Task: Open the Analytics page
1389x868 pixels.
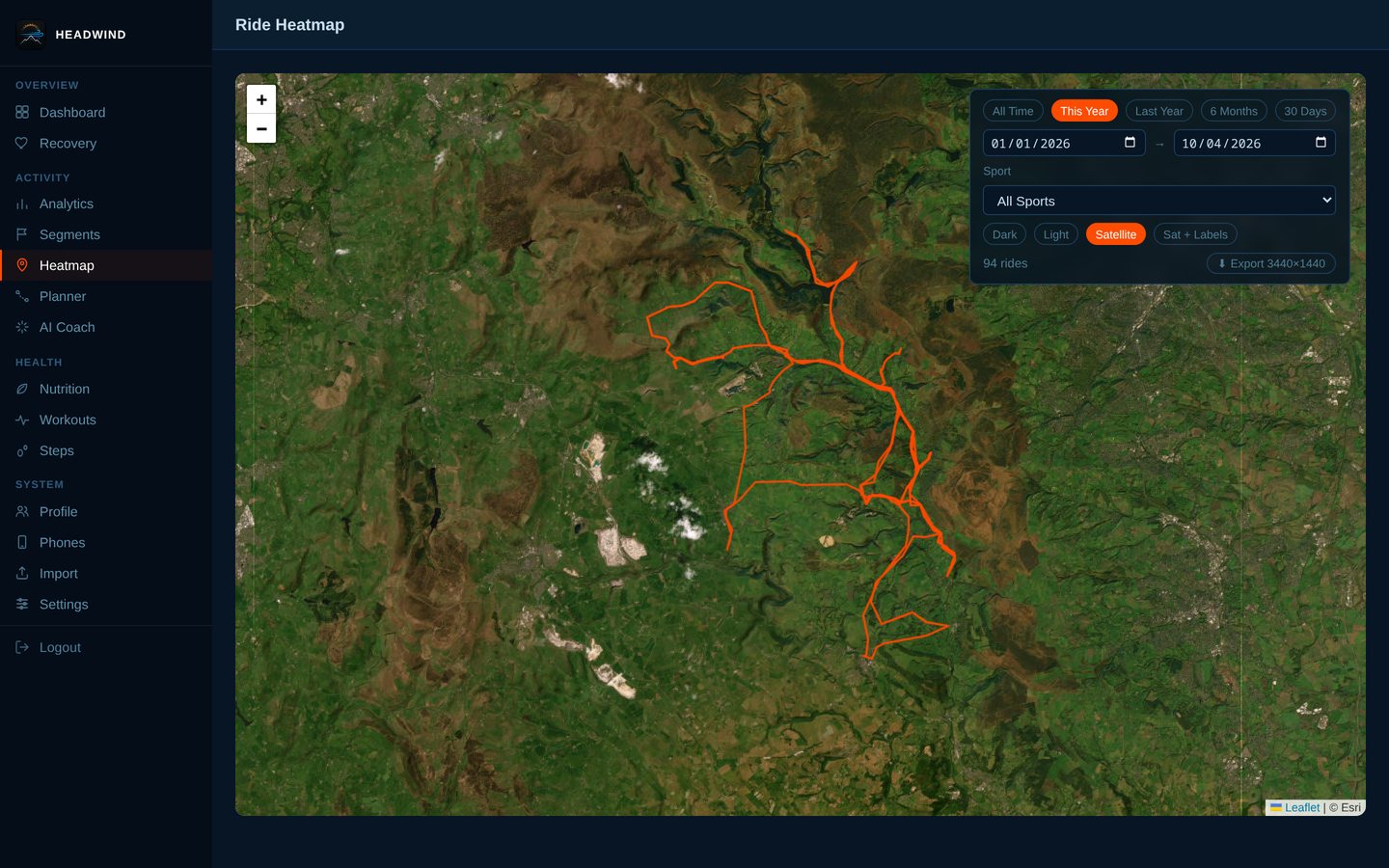Action: 106,204
